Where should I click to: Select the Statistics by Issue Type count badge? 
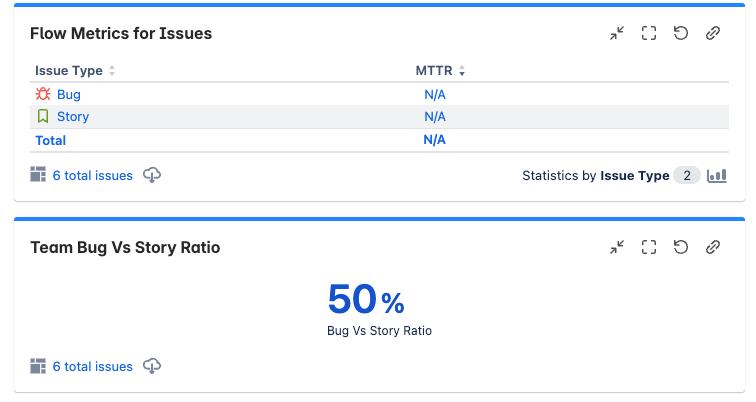pos(687,175)
